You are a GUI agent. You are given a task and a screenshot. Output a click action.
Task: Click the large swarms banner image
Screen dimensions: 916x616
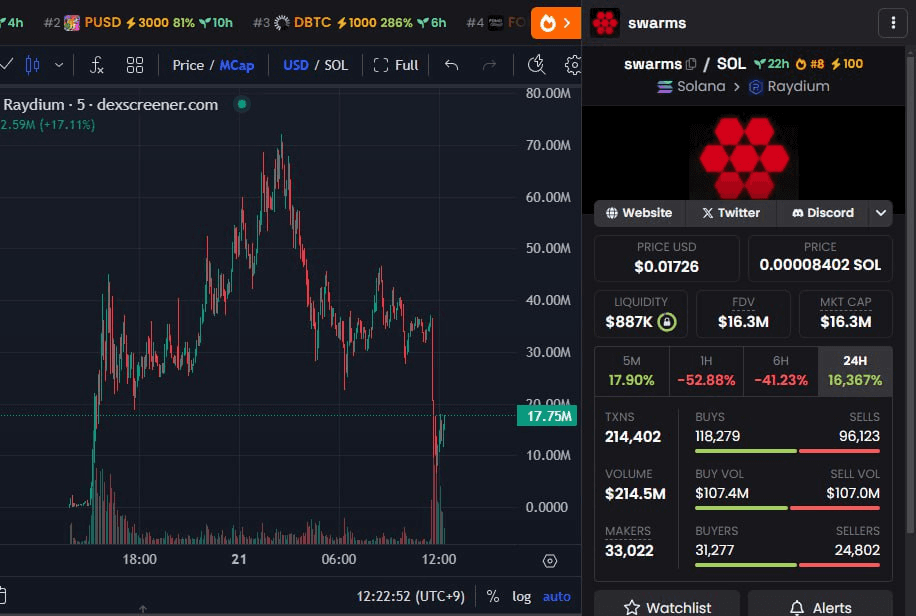tap(744, 157)
